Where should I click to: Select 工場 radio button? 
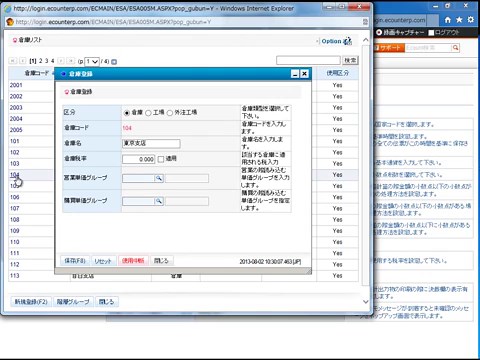148,113
